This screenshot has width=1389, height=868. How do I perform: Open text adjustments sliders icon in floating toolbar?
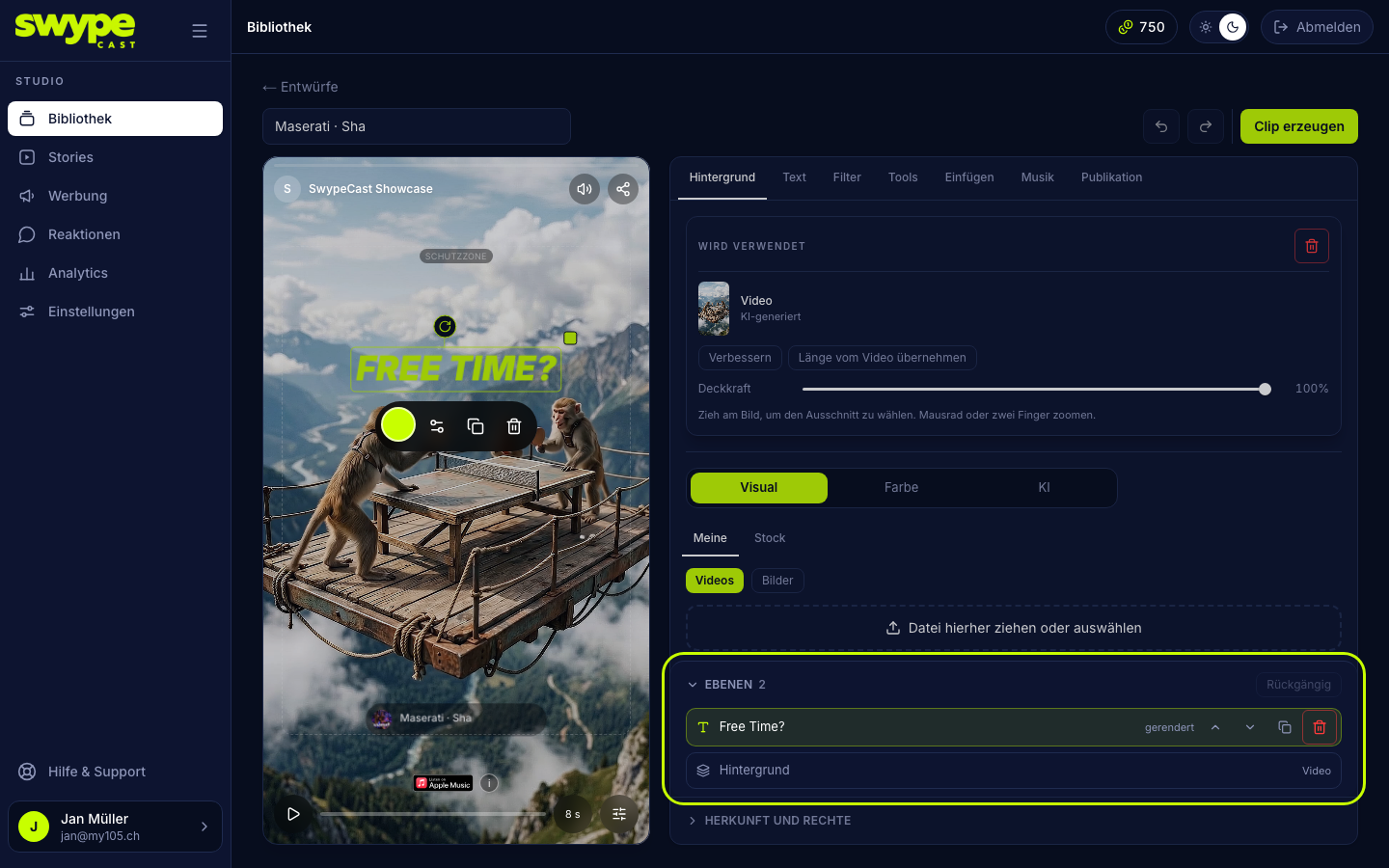pyautogui.click(x=437, y=426)
